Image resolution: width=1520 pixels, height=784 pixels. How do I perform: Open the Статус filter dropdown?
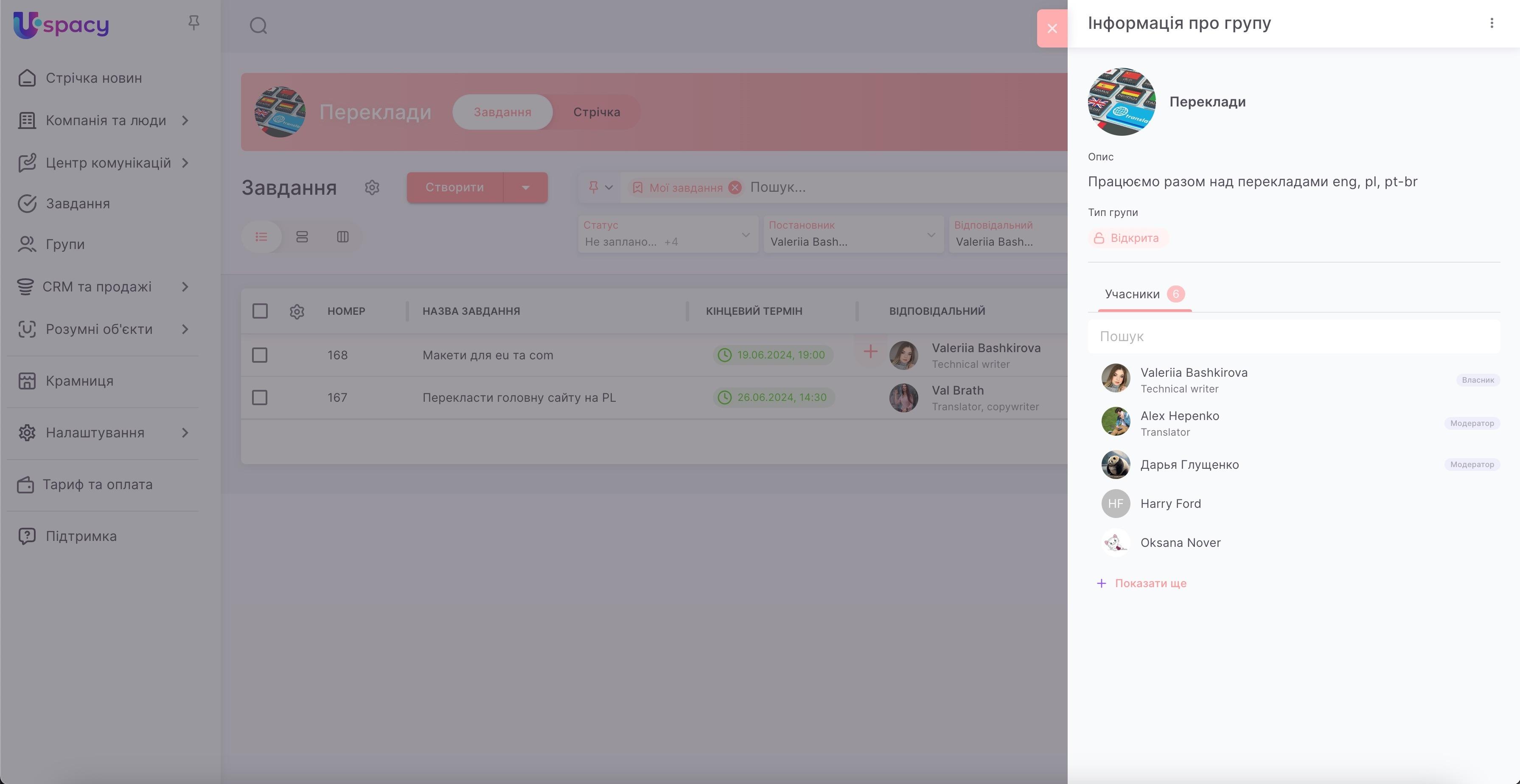667,235
